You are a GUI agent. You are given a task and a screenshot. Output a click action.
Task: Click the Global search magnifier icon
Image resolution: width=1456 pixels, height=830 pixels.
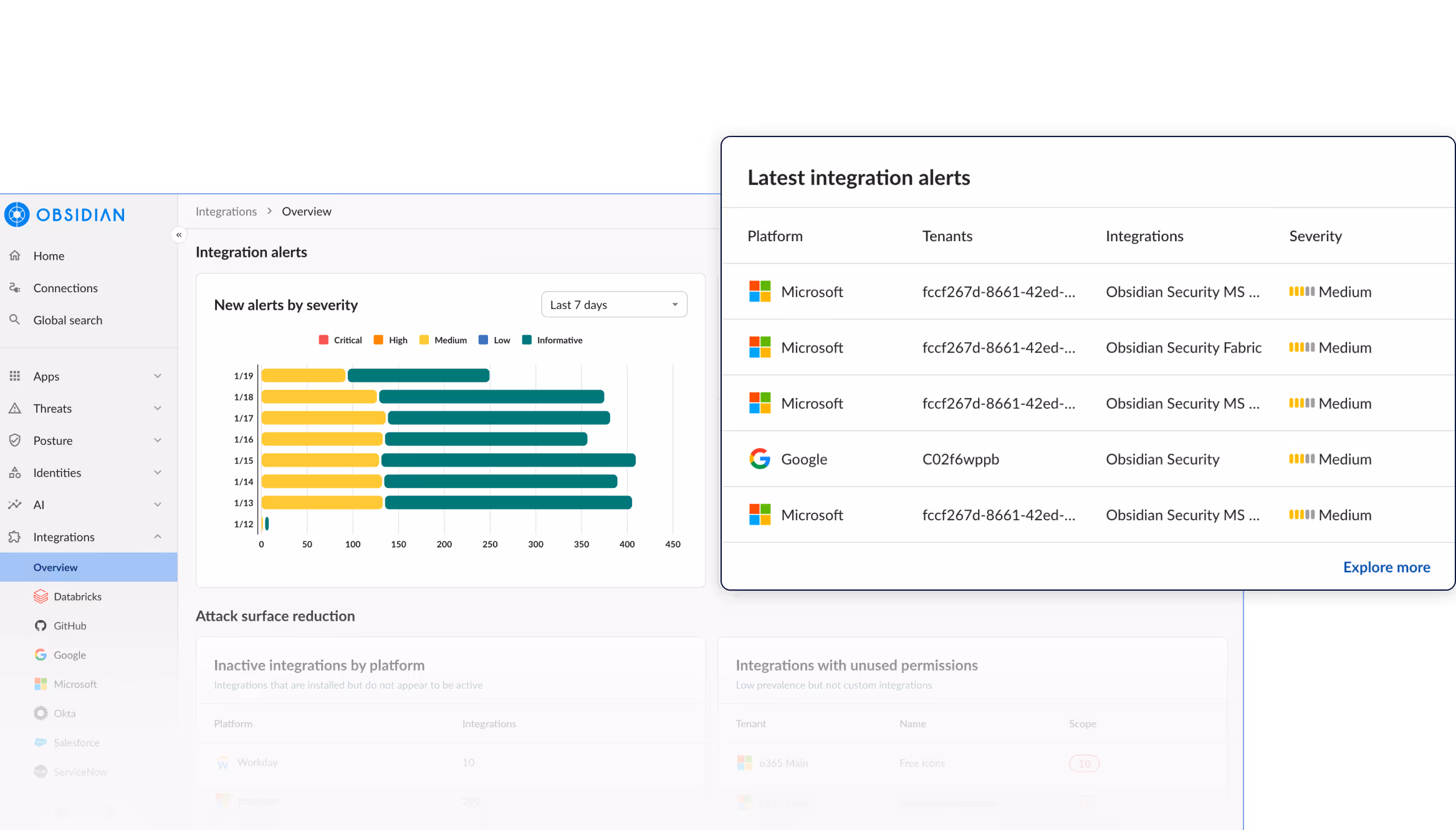pyautogui.click(x=15, y=320)
